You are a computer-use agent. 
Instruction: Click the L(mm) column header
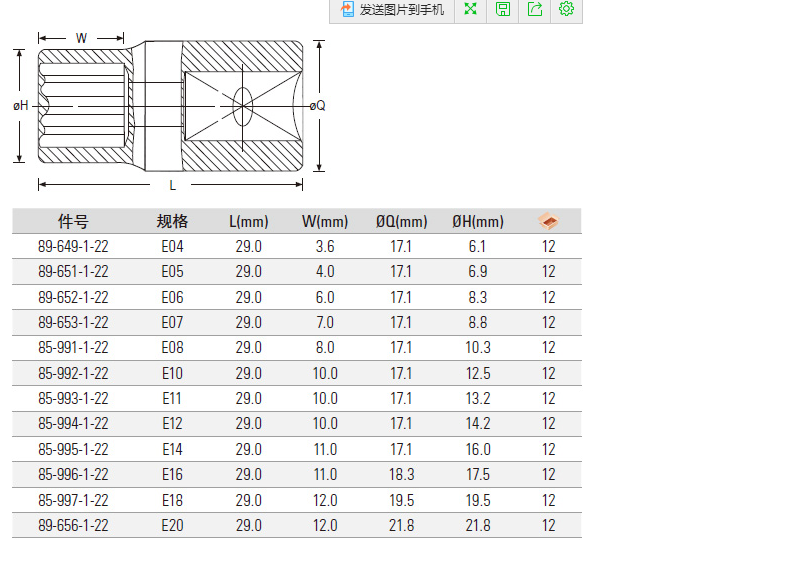pos(249,221)
